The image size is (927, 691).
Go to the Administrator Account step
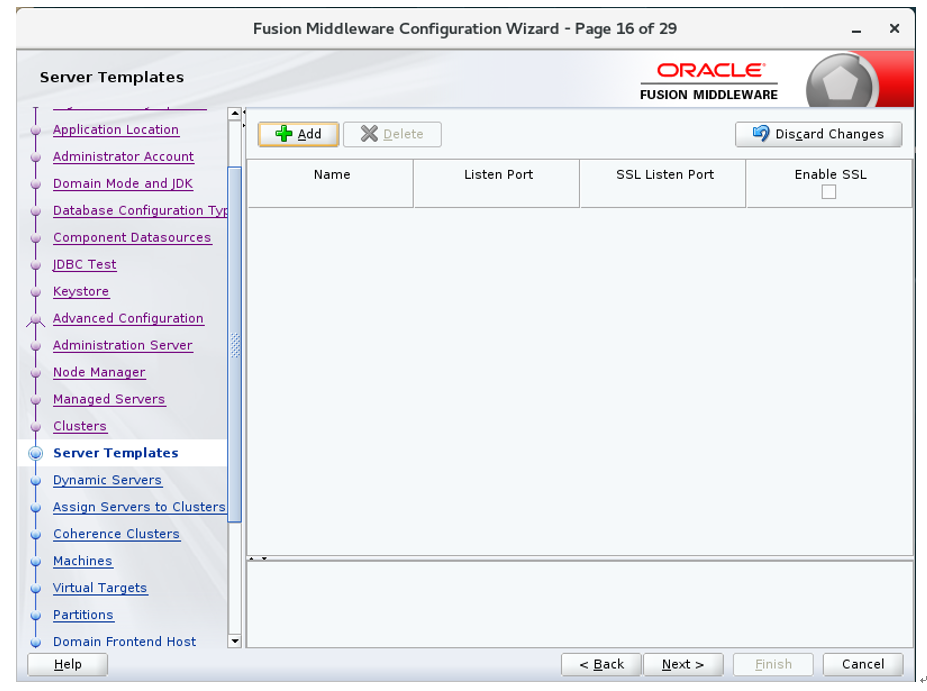click(x=123, y=157)
